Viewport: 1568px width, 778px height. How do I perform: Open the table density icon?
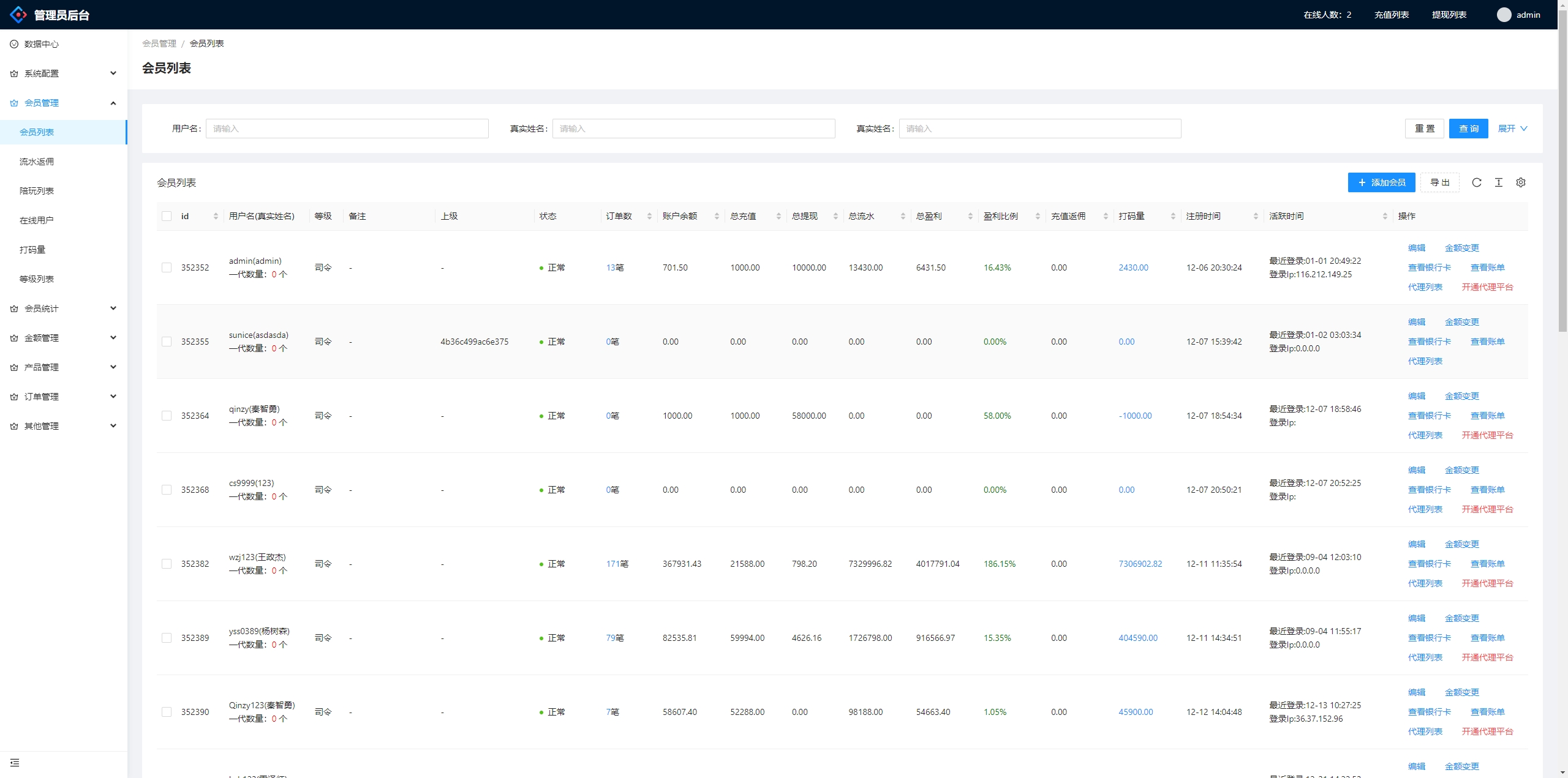[1498, 182]
